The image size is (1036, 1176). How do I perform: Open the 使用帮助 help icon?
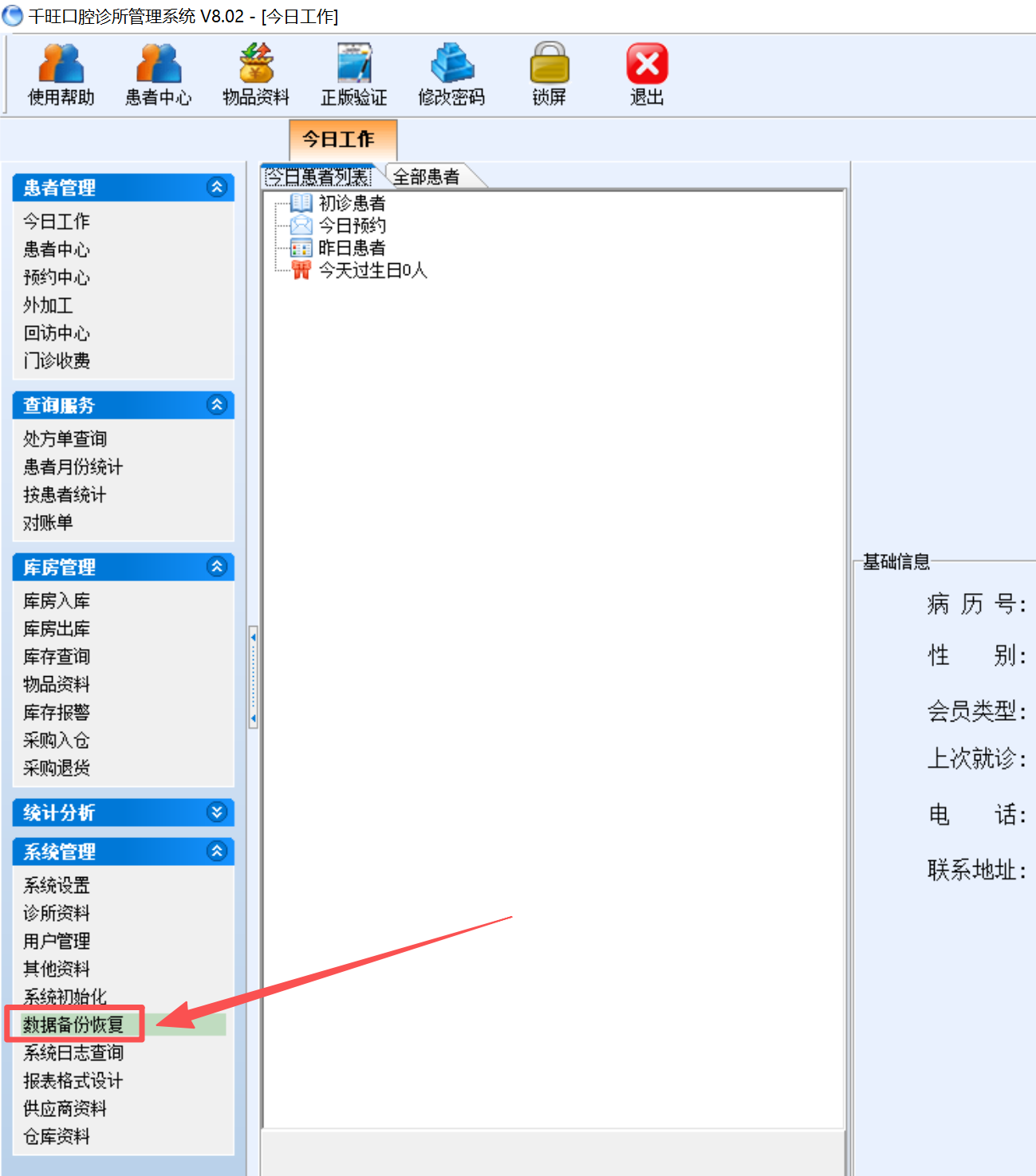tap(61, 73)
